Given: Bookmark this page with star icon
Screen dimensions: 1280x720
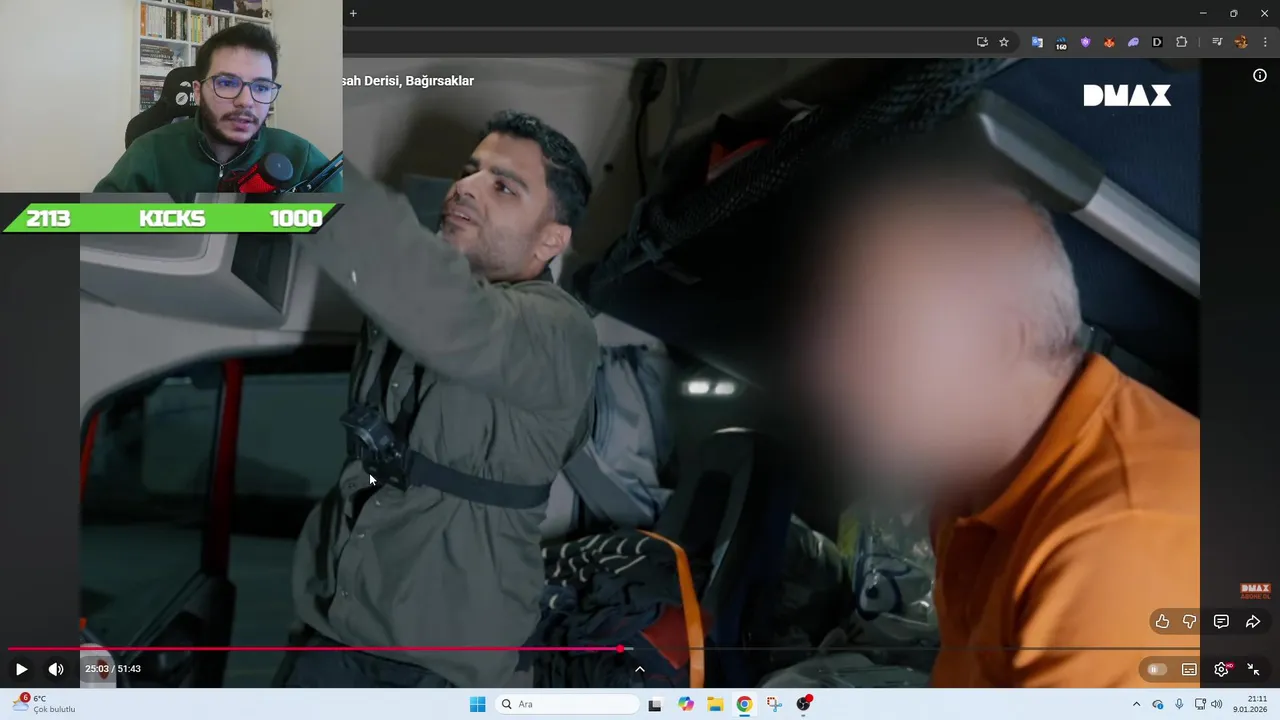Looking at the screenshot, I should (x=1004, y=42).
